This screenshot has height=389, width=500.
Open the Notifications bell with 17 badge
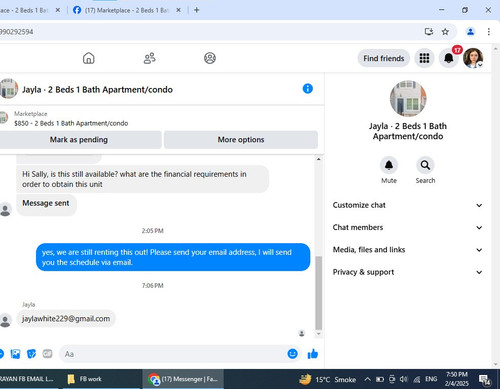[x=449, y=58]
